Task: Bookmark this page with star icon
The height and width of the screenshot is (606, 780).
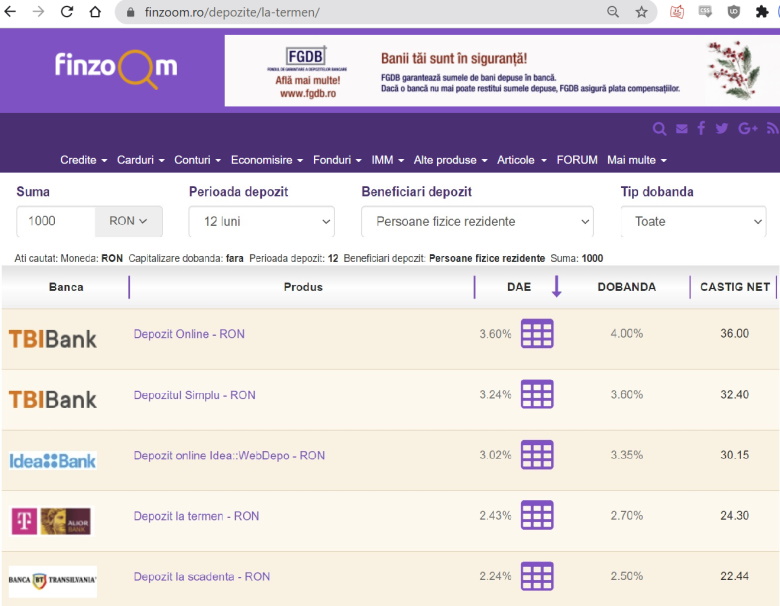Action: 641,12
